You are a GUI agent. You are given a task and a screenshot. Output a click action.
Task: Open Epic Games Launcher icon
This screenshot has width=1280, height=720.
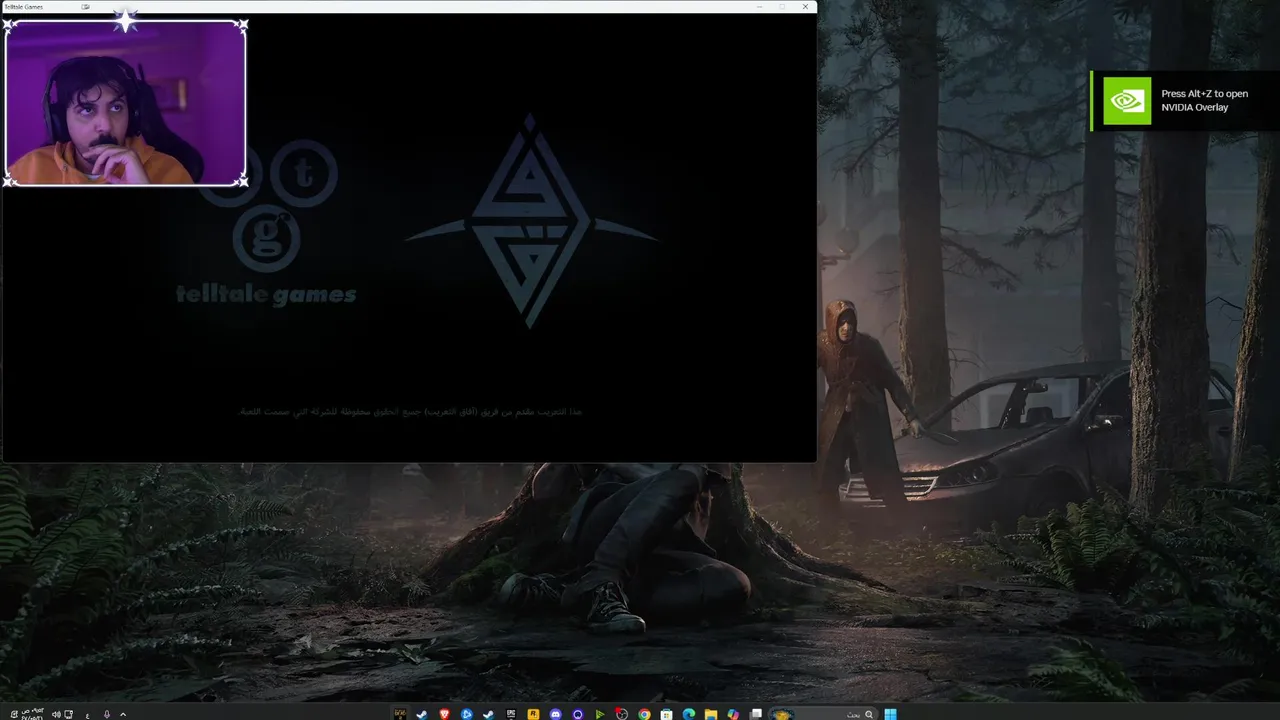(511, 714)
